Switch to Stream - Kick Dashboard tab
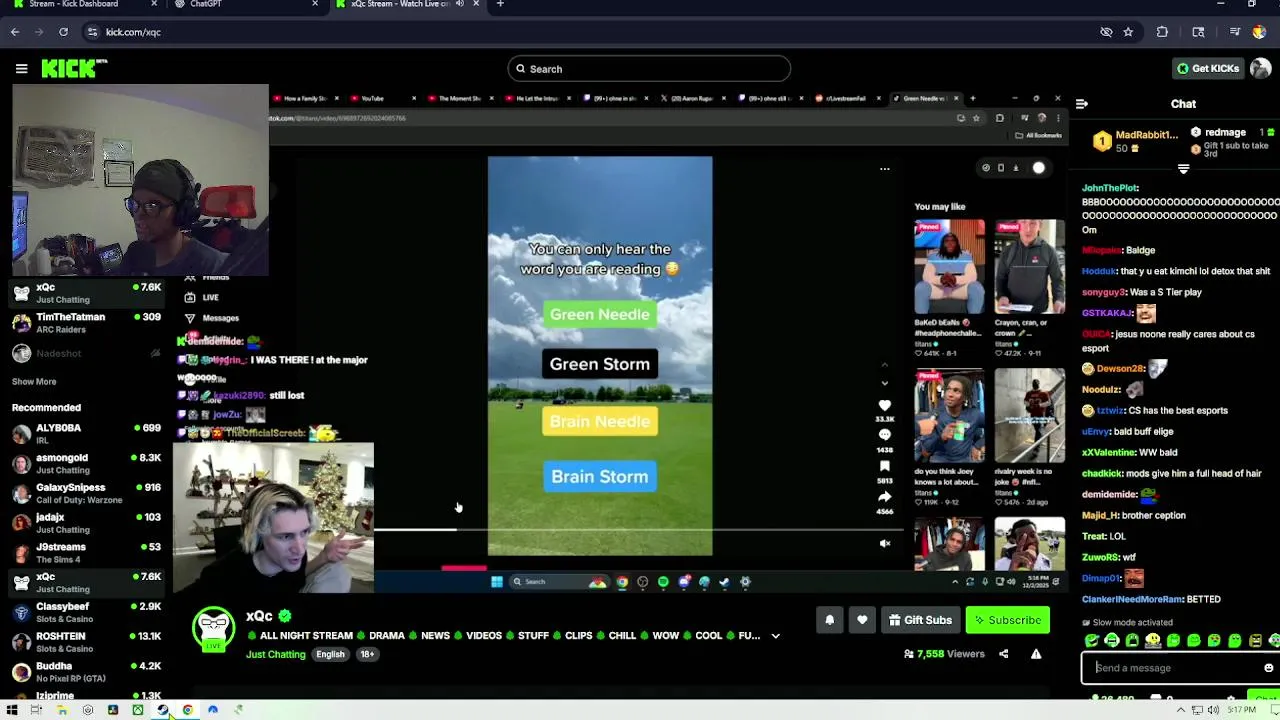 pyautogui.click(x=82, y=4)
